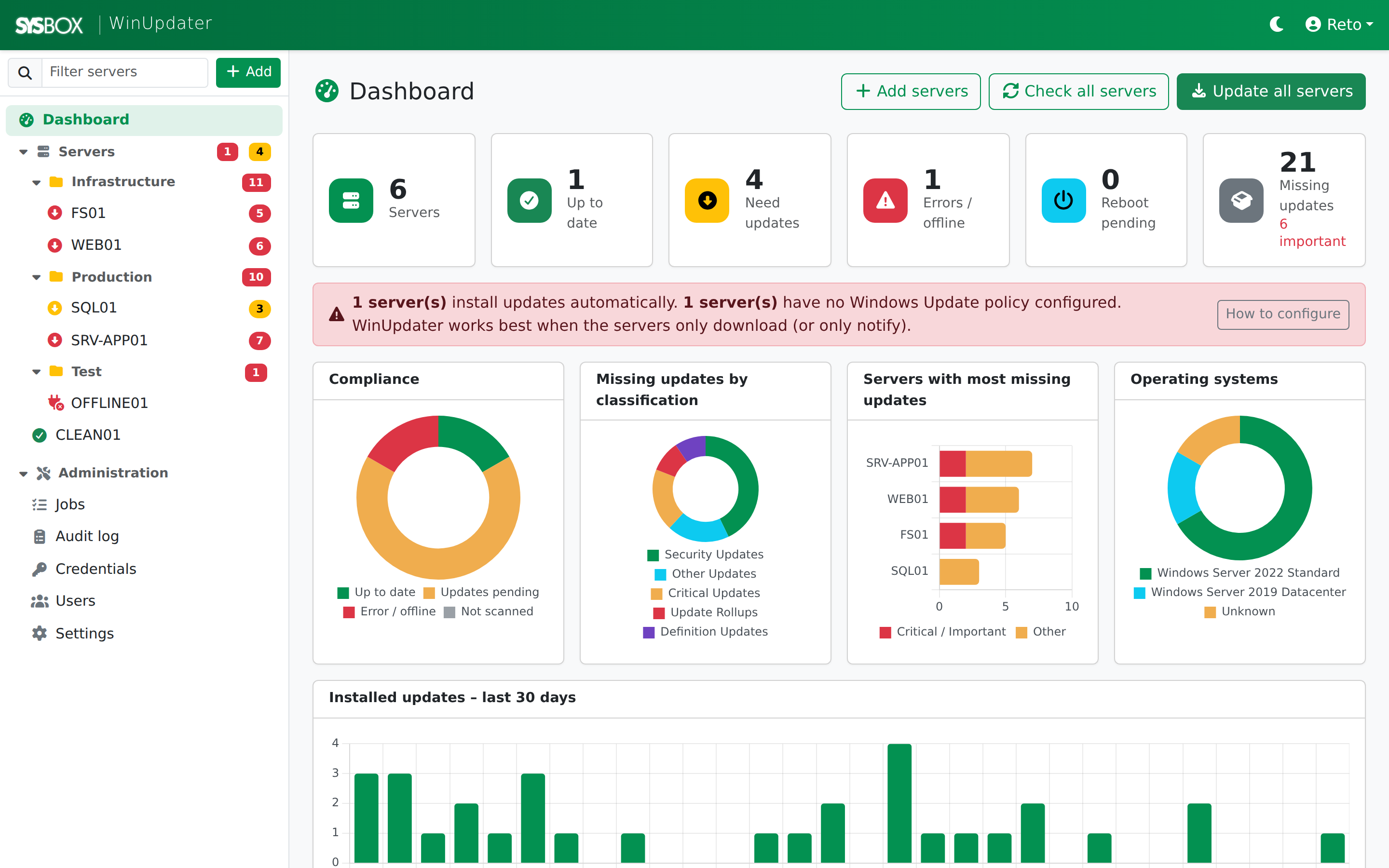Toggle Windows Server 2019 Datacenter legend

[x=1240, y=593]
